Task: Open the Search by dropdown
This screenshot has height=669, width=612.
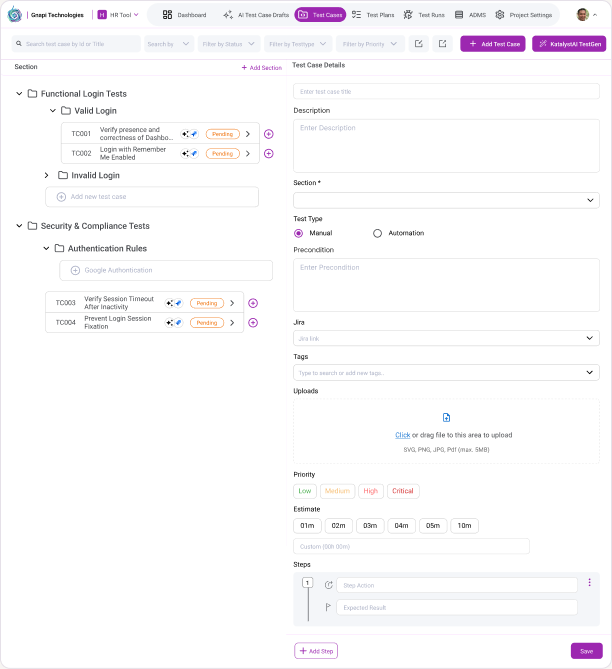Action: [169, 44]
